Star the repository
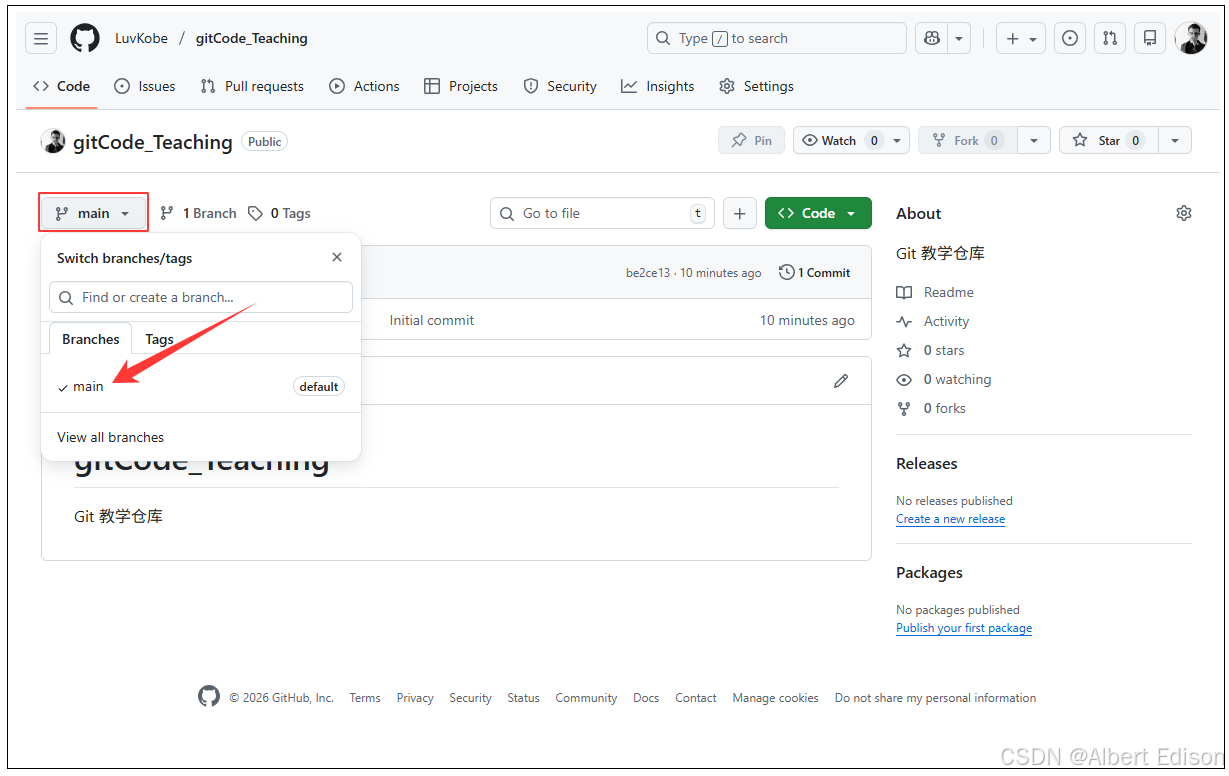 point(1107,141)
